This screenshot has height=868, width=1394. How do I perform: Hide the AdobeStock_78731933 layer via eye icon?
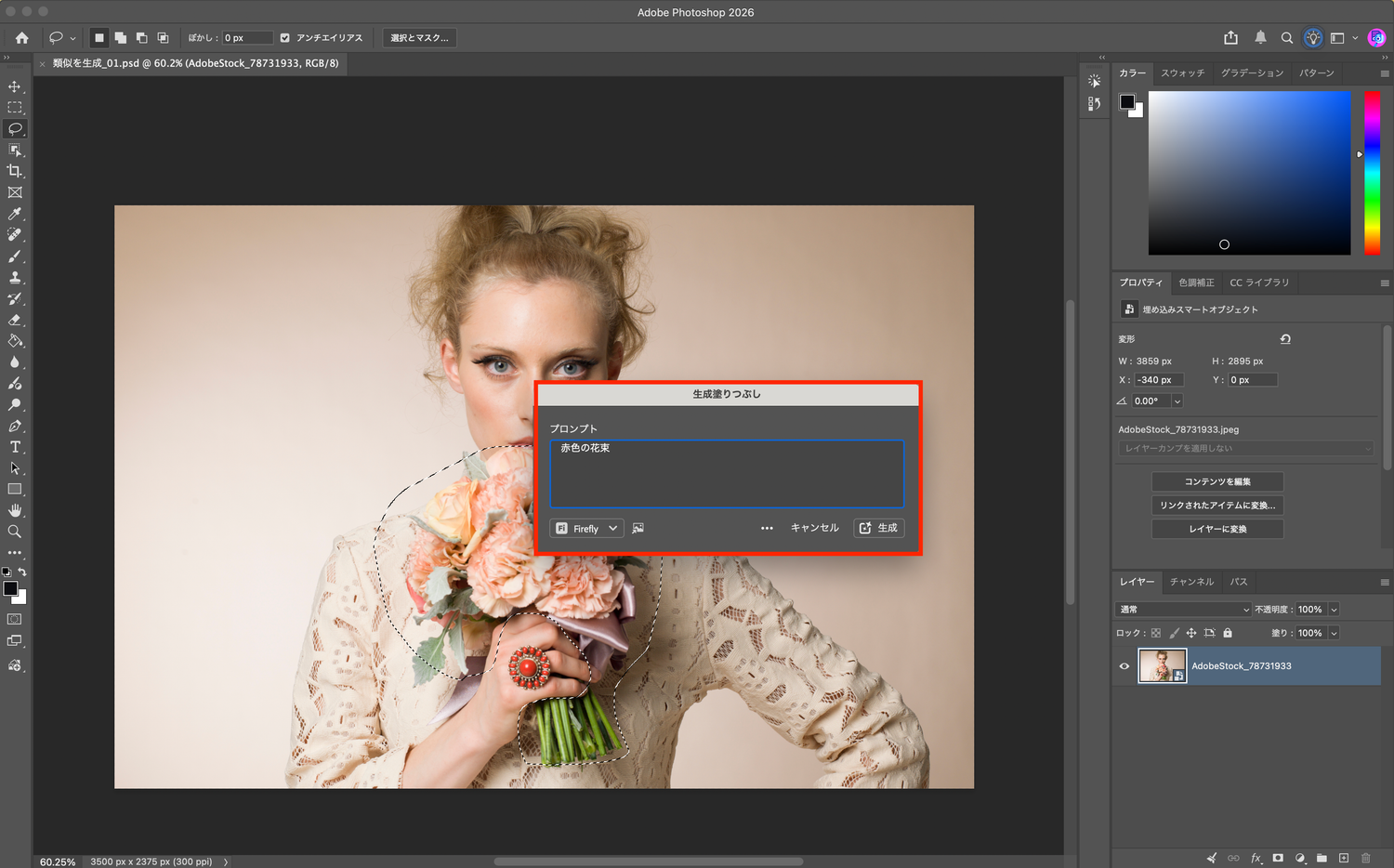pos(1124,666)
